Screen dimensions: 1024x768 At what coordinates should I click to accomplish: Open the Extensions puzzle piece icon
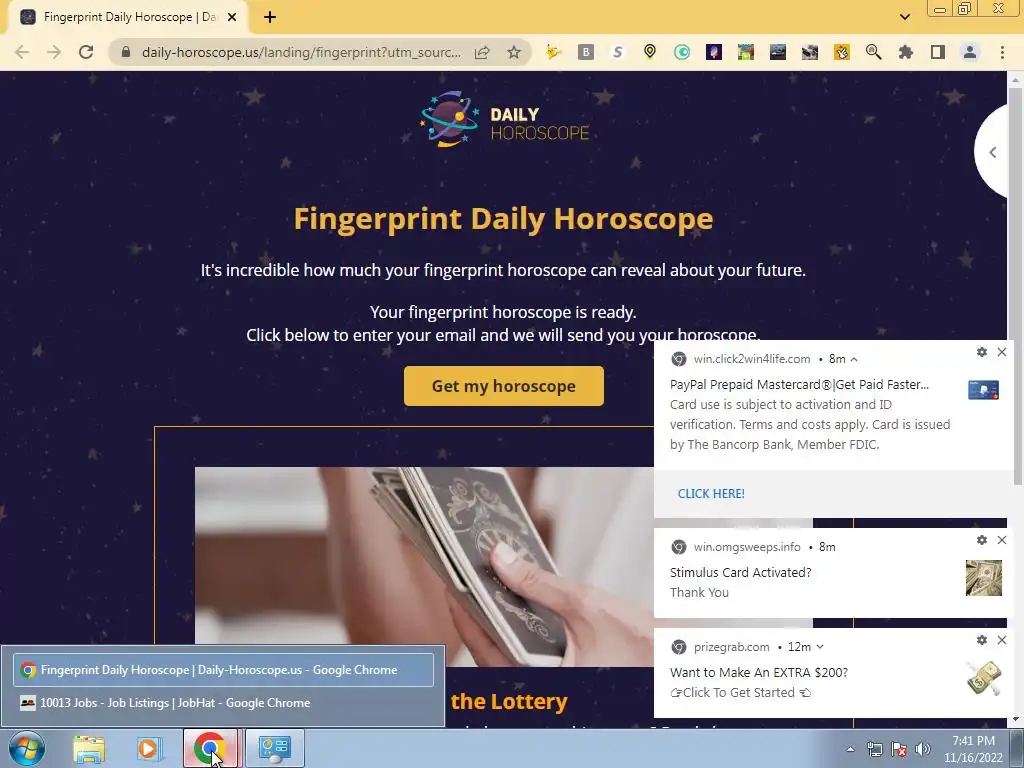905,52
